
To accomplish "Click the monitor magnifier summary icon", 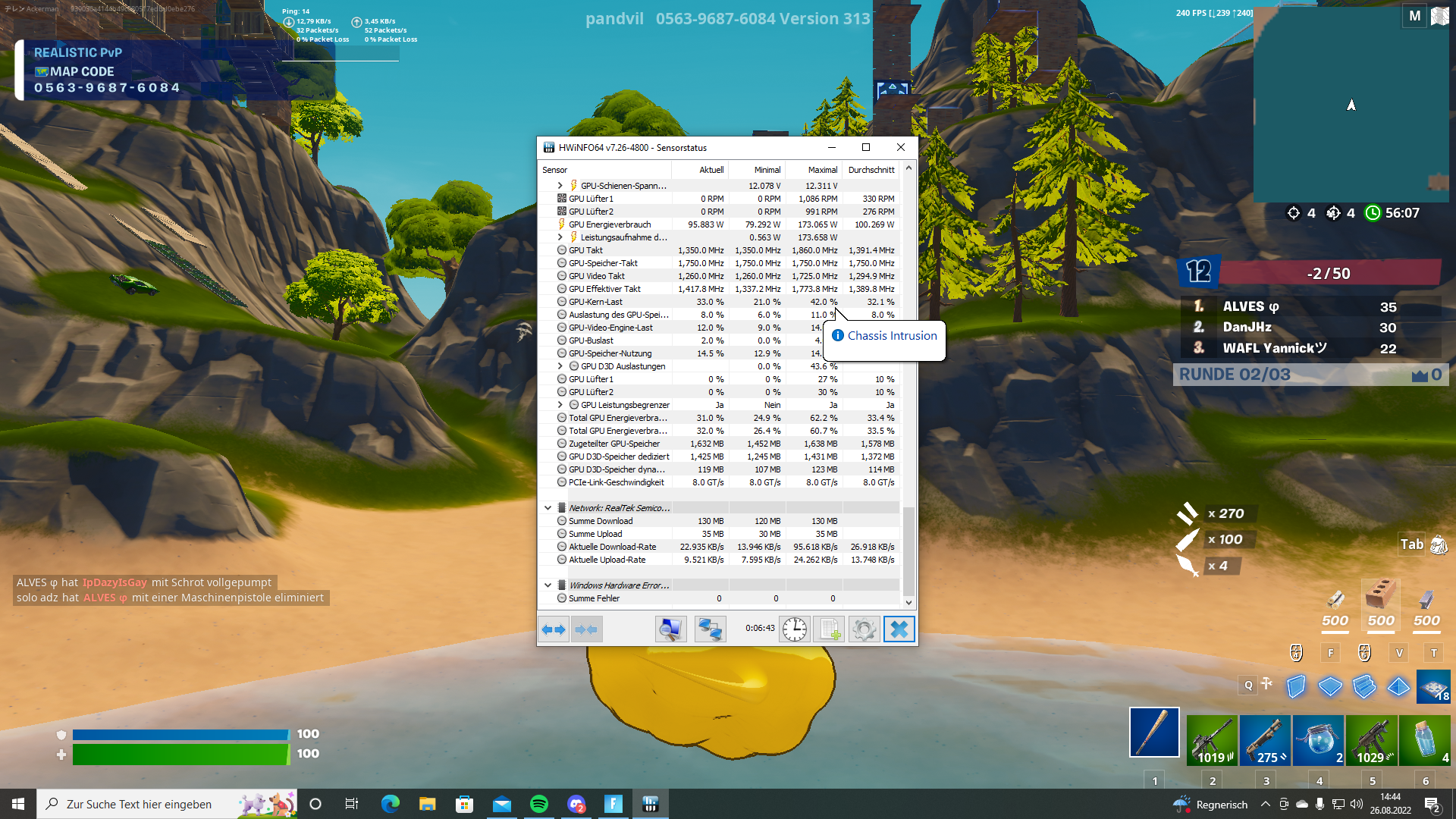I will pyautogui.click(x=670, y=629).
